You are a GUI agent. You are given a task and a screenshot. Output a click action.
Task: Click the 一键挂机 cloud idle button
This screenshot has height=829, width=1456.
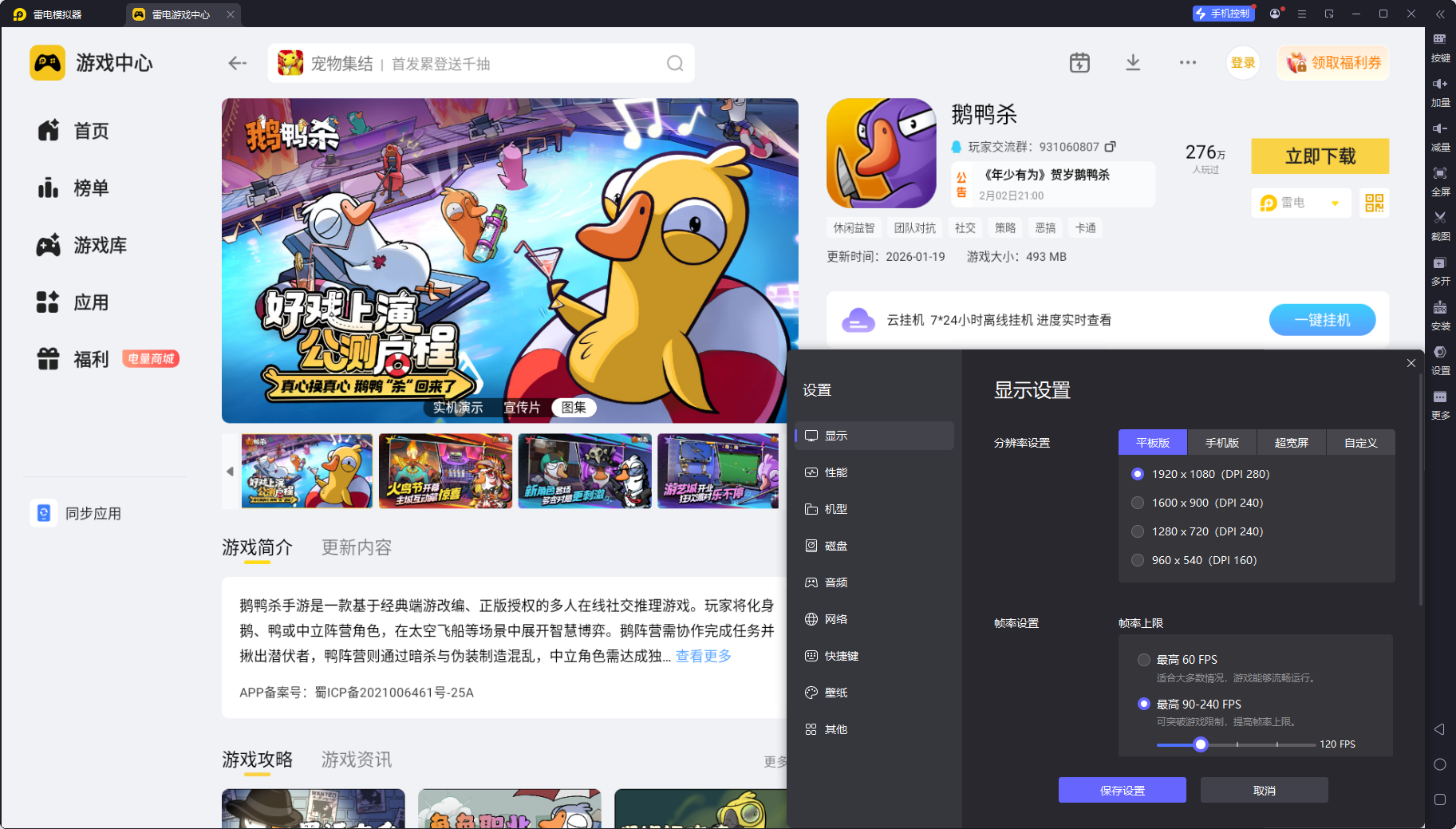(x=1322, y=320)
